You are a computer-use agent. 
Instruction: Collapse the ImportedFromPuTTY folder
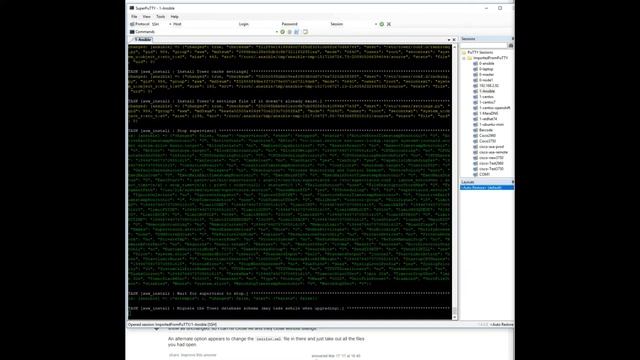(x=464, y=58)
